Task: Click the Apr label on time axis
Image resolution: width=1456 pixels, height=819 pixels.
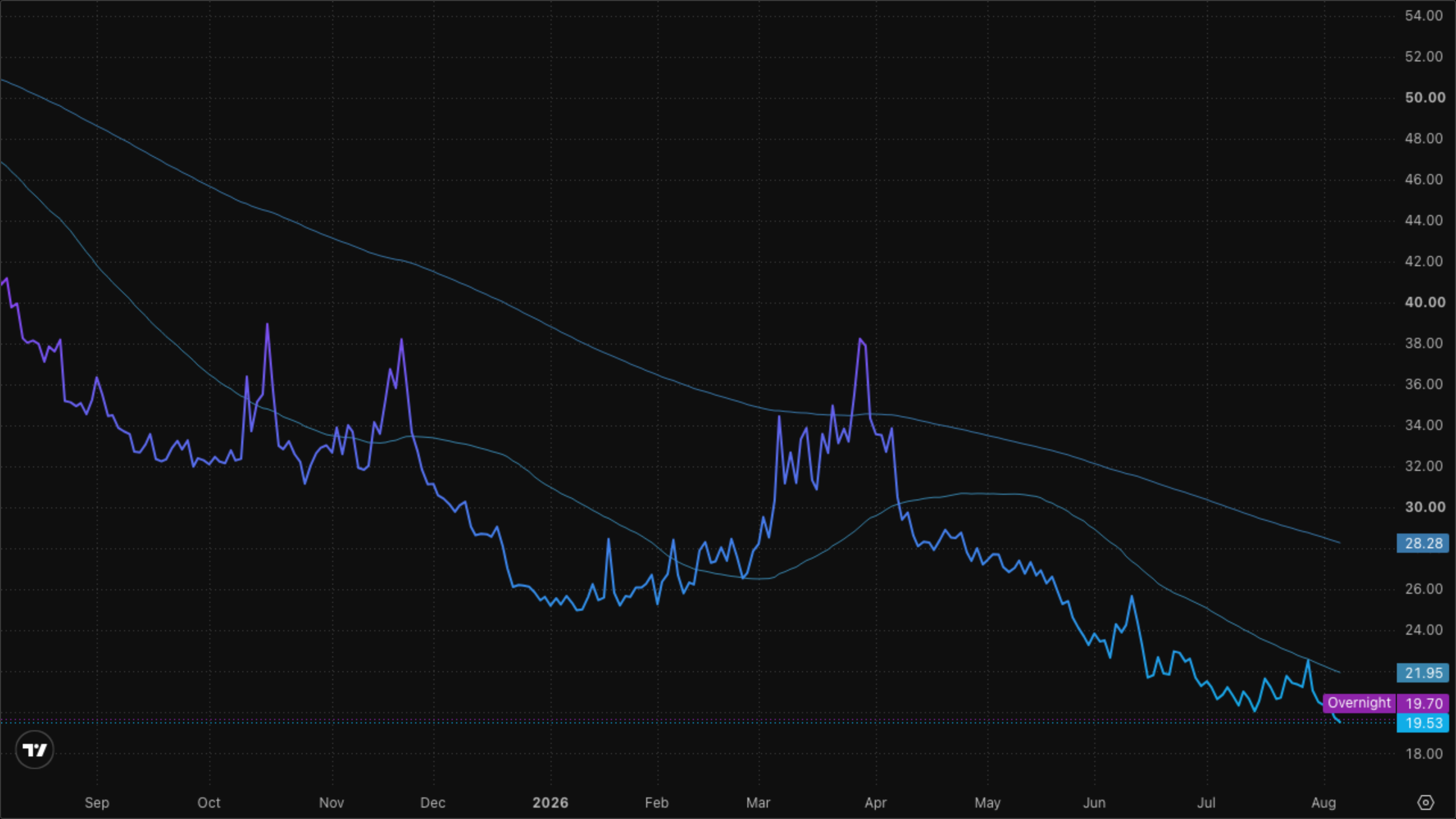Action: point(875,803)
